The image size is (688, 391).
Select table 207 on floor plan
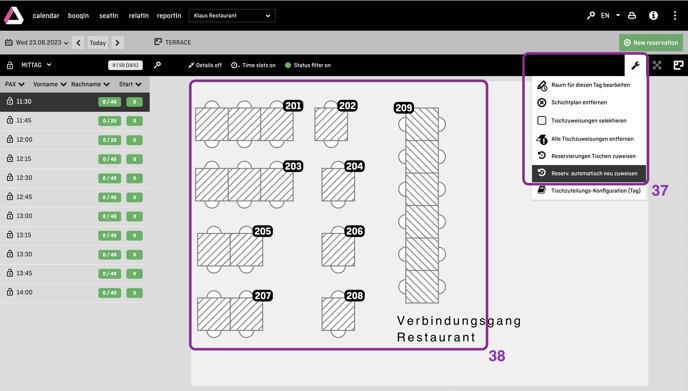point(230,314)
